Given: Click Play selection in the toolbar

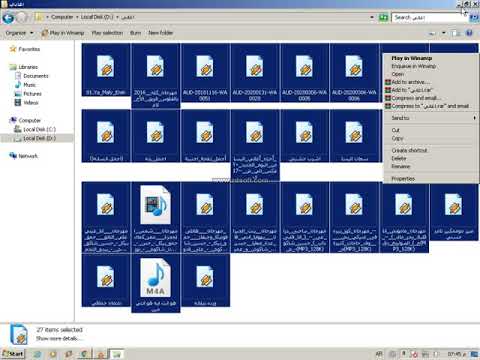Looking at the screenshot, I should pyautogui.click(x=107, y=33).
